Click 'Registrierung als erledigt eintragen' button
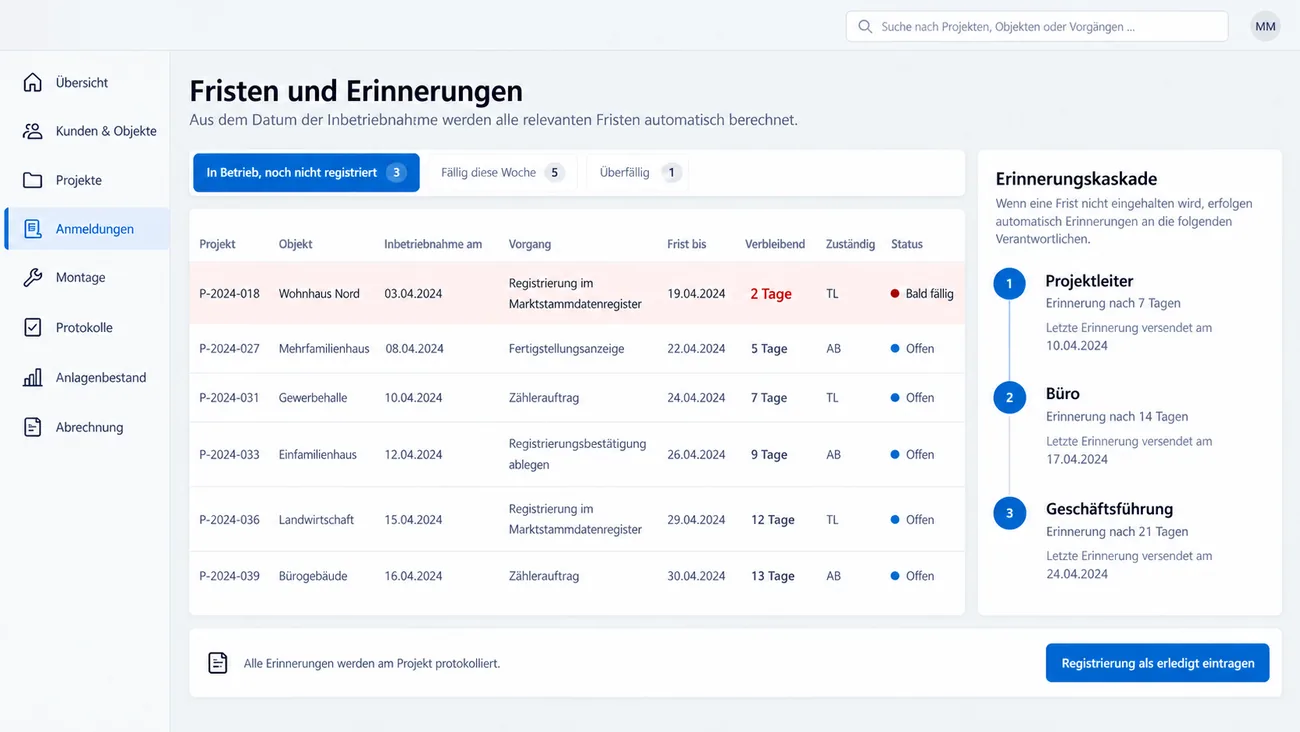This screenshot has height=732, width=1300. pos(1157,663)
